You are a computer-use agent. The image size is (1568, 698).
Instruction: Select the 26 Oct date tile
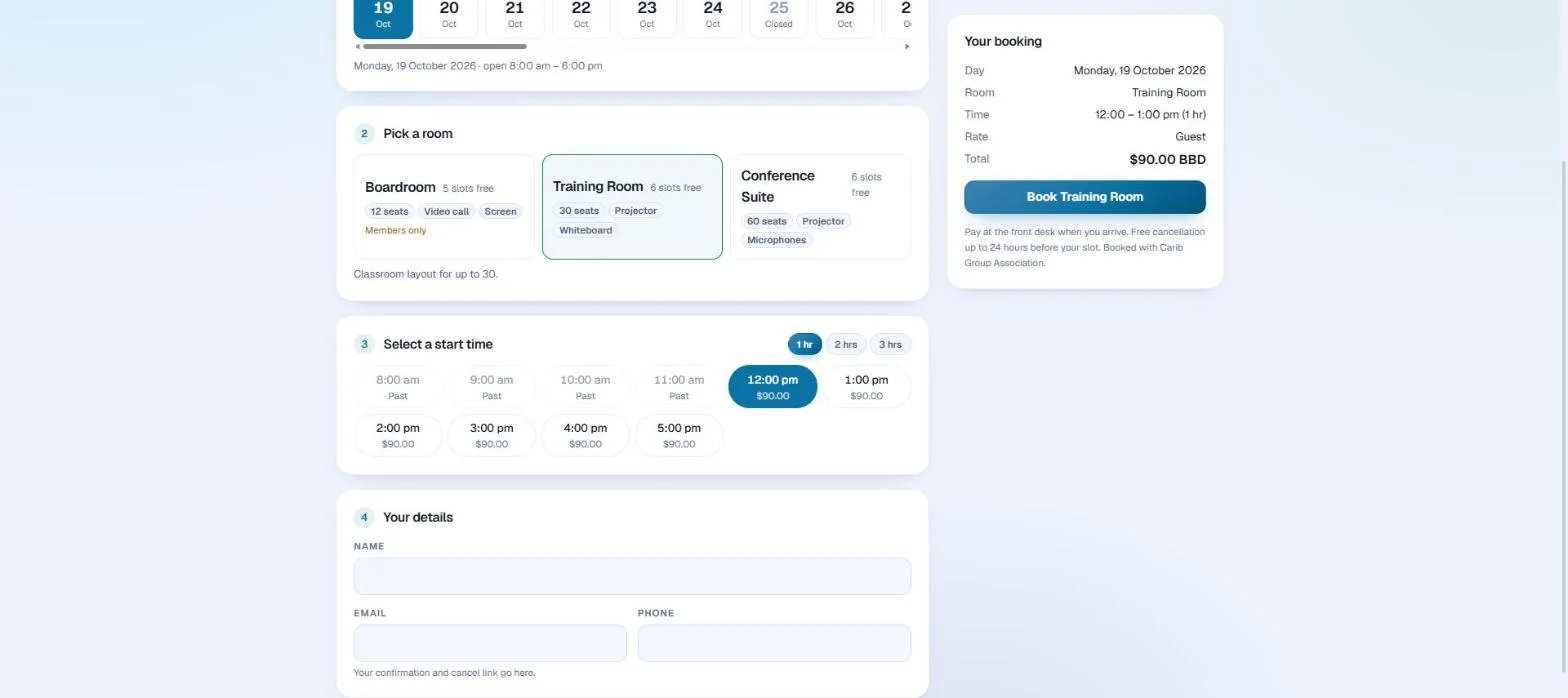click(845, 19)
